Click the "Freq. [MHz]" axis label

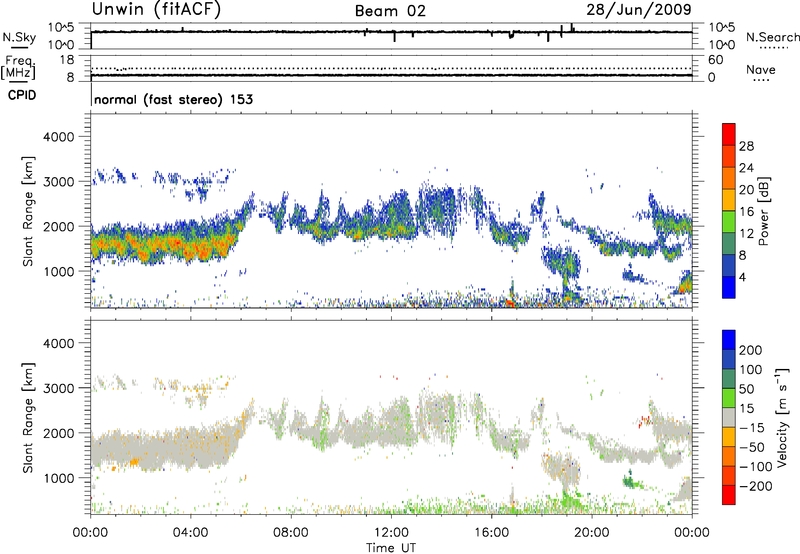18,67
